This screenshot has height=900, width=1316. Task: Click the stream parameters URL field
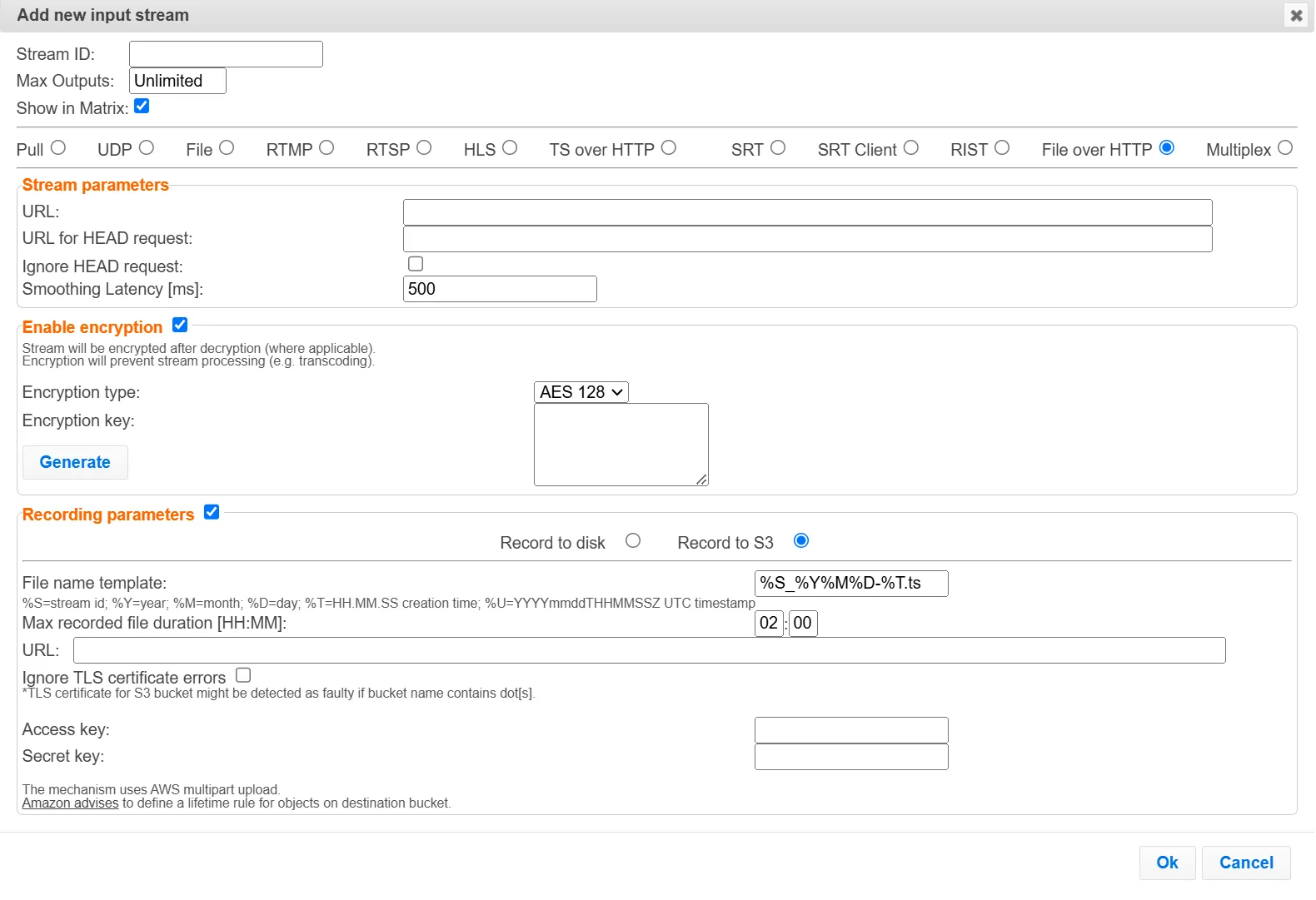click(807, 212)
